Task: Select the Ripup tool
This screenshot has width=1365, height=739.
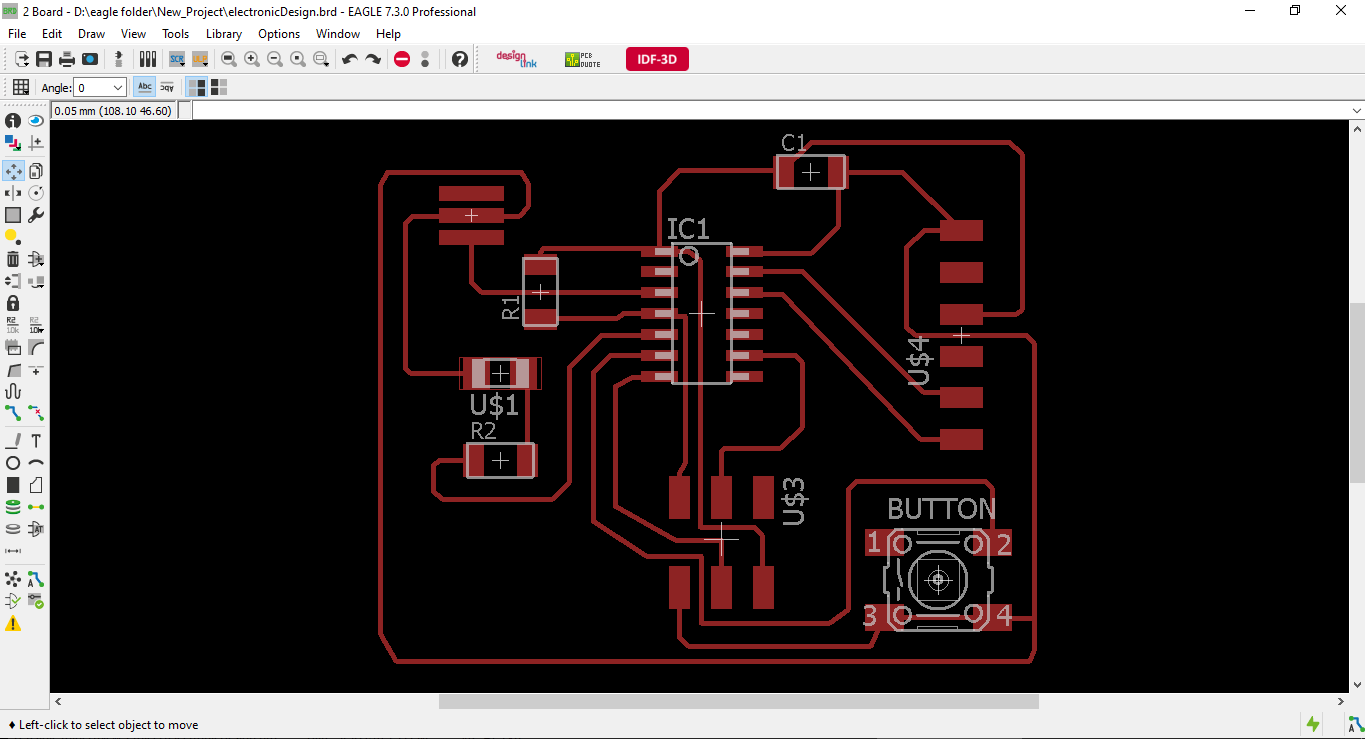Action: [x=36, y=413]
